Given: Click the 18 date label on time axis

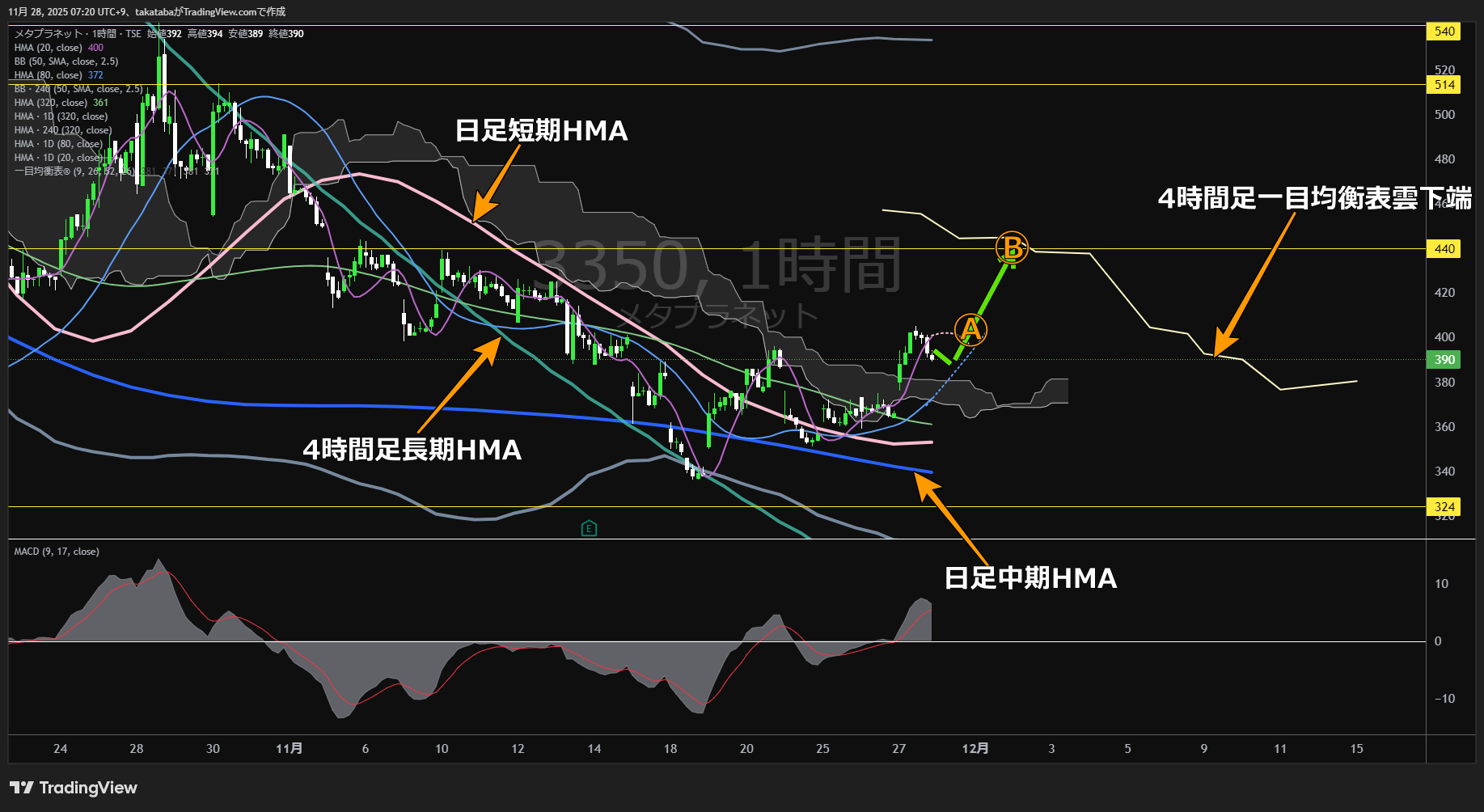Looking at the screenshot, I should 670,749.
